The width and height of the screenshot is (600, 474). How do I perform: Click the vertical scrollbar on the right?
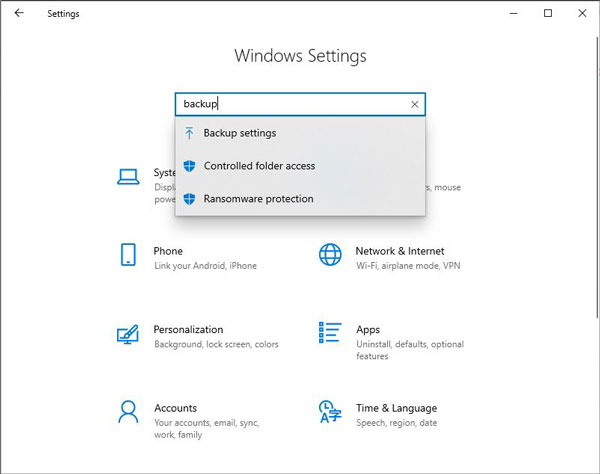click(x=597, y=178)
